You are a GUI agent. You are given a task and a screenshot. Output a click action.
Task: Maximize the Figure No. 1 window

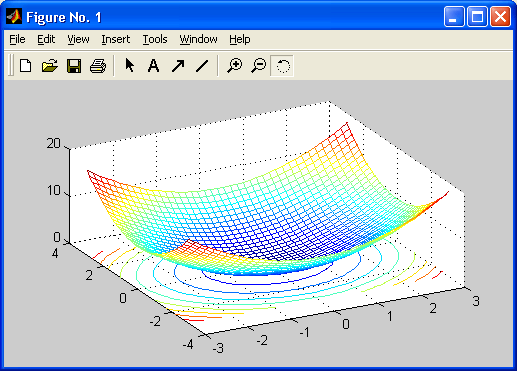pyautogui.click(x=477, y=16)
